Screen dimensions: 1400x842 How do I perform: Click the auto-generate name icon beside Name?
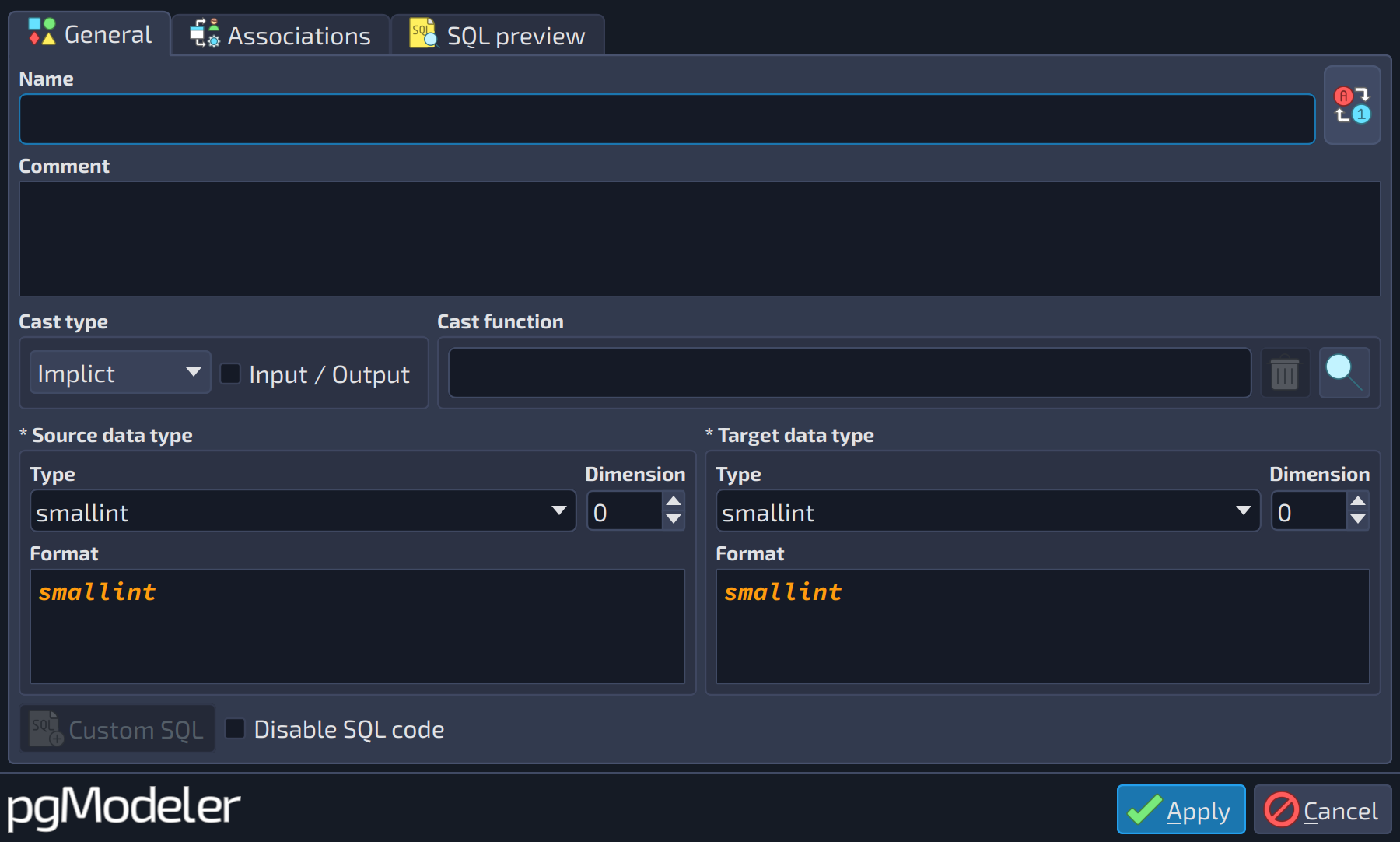(1352, 105)
